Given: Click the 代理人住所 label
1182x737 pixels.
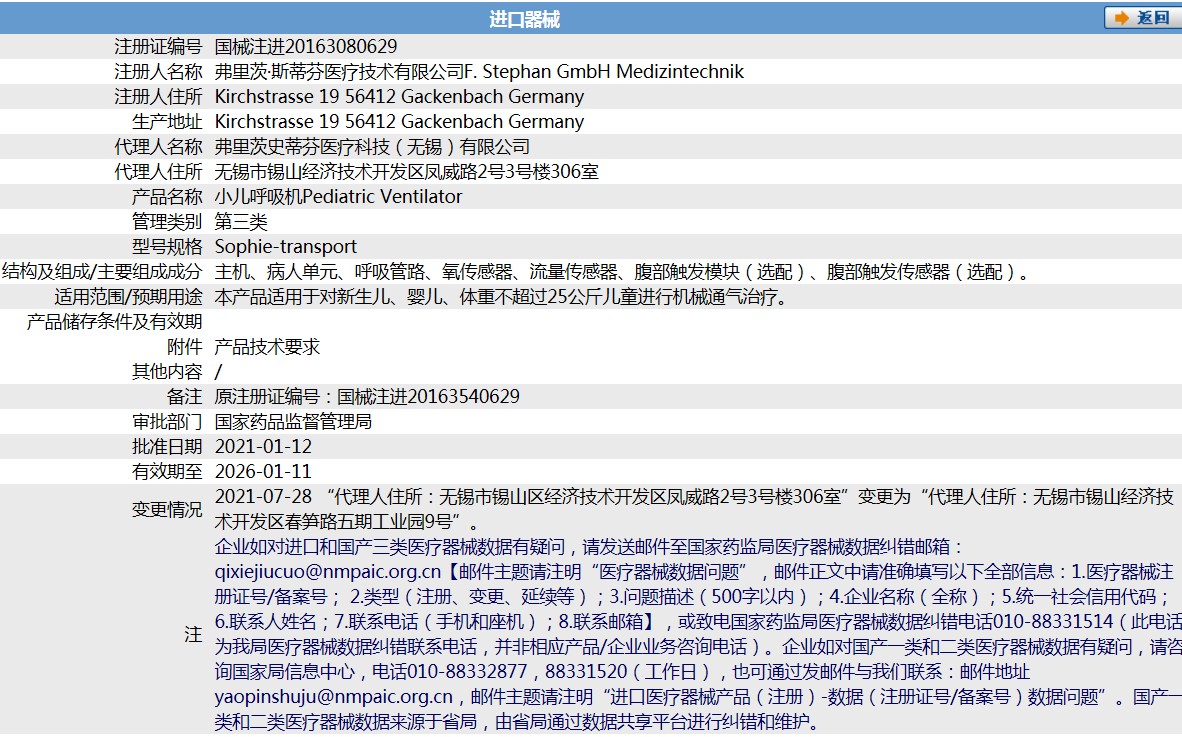Looking at the screenshot, I should pyautogui.click(x=158, y=172).
